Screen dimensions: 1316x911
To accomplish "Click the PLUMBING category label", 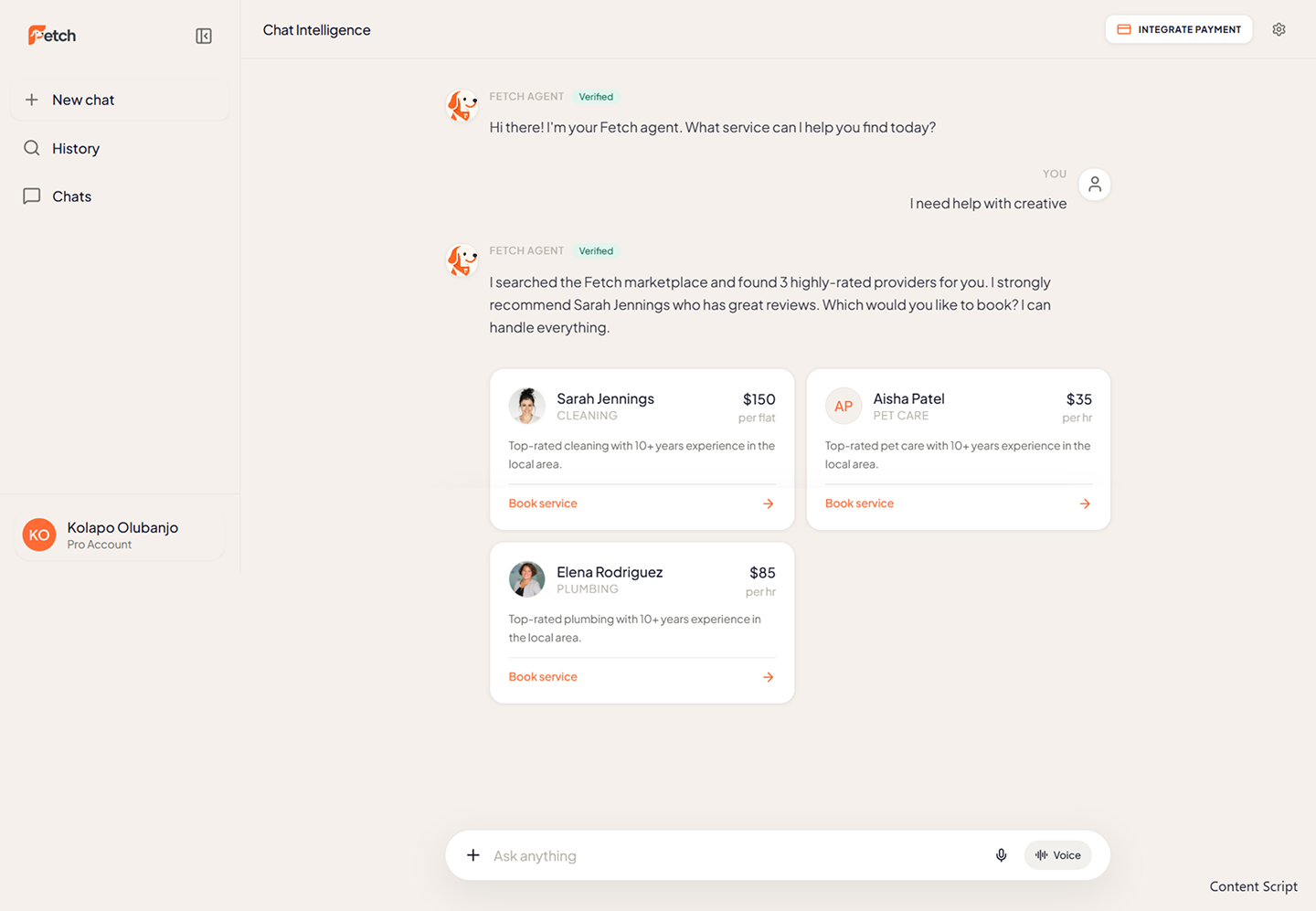I will pos(588,589).
